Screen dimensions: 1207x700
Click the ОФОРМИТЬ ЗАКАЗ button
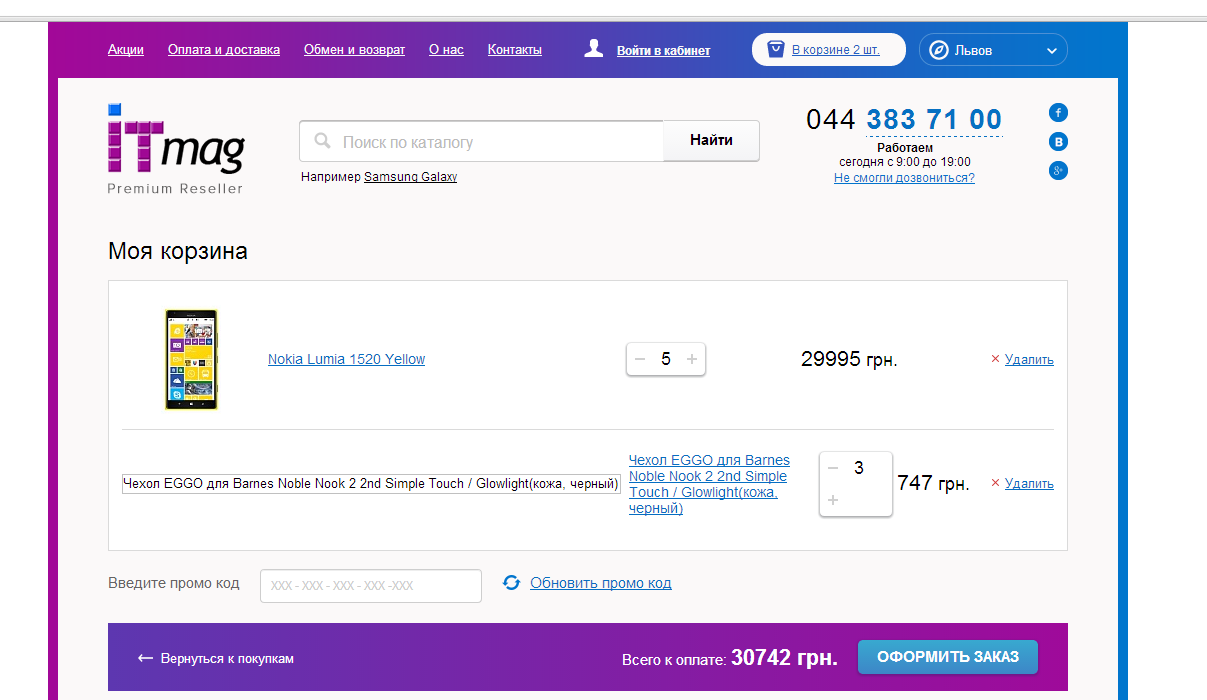(948, 657)
